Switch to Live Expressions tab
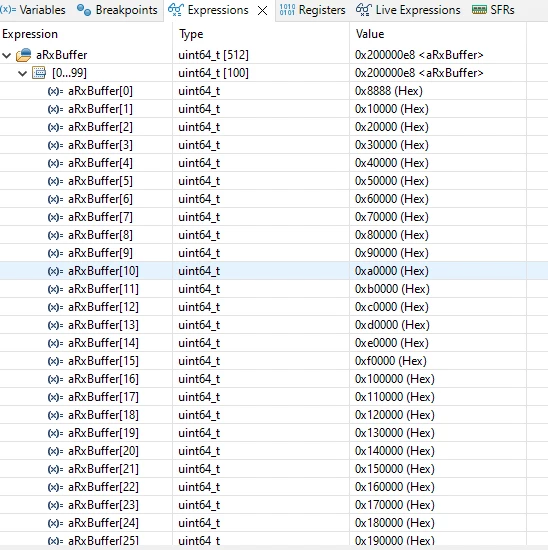548x550 pixels. (408, 10)
